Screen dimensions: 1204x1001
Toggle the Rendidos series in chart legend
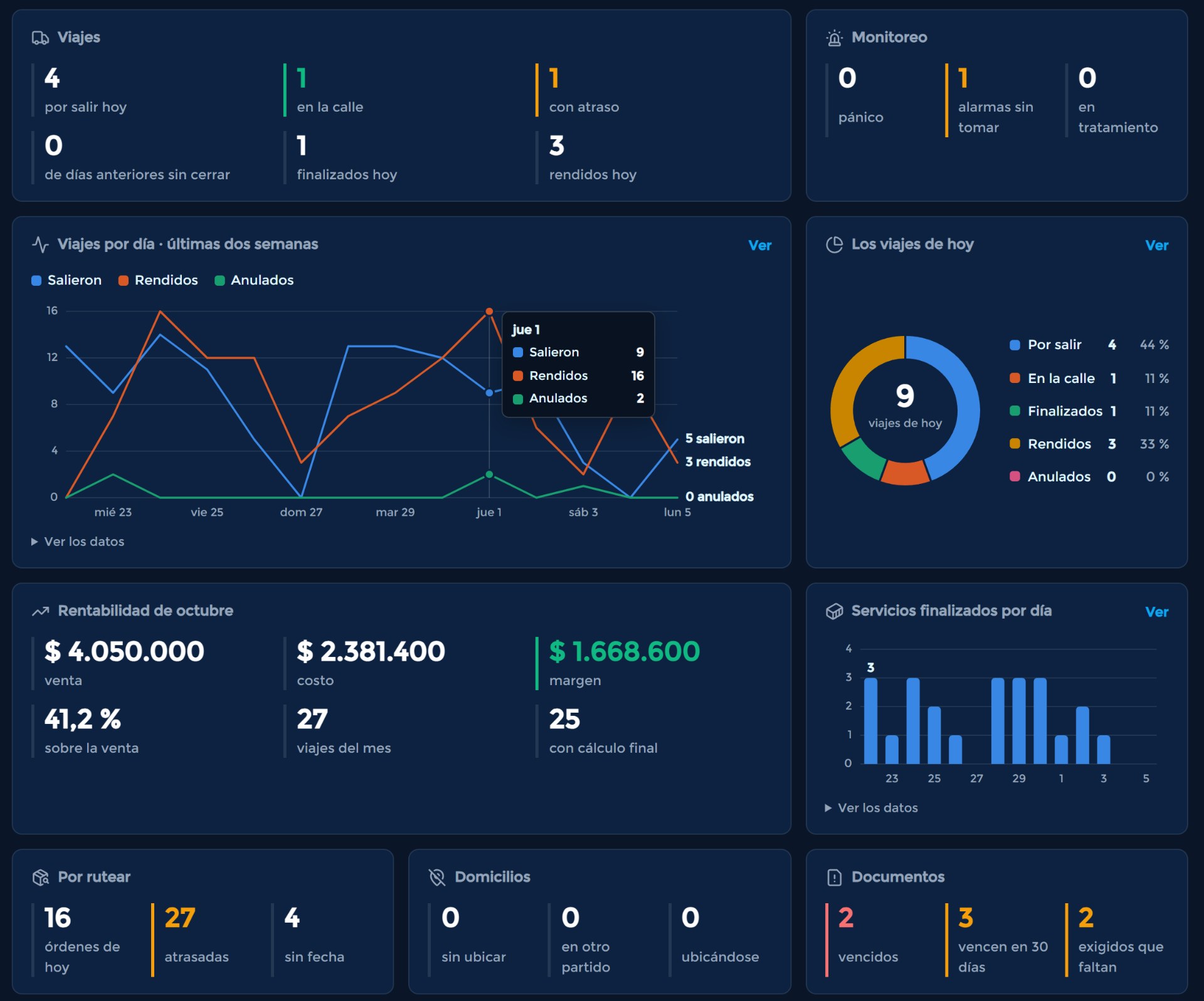coord(158,280)
